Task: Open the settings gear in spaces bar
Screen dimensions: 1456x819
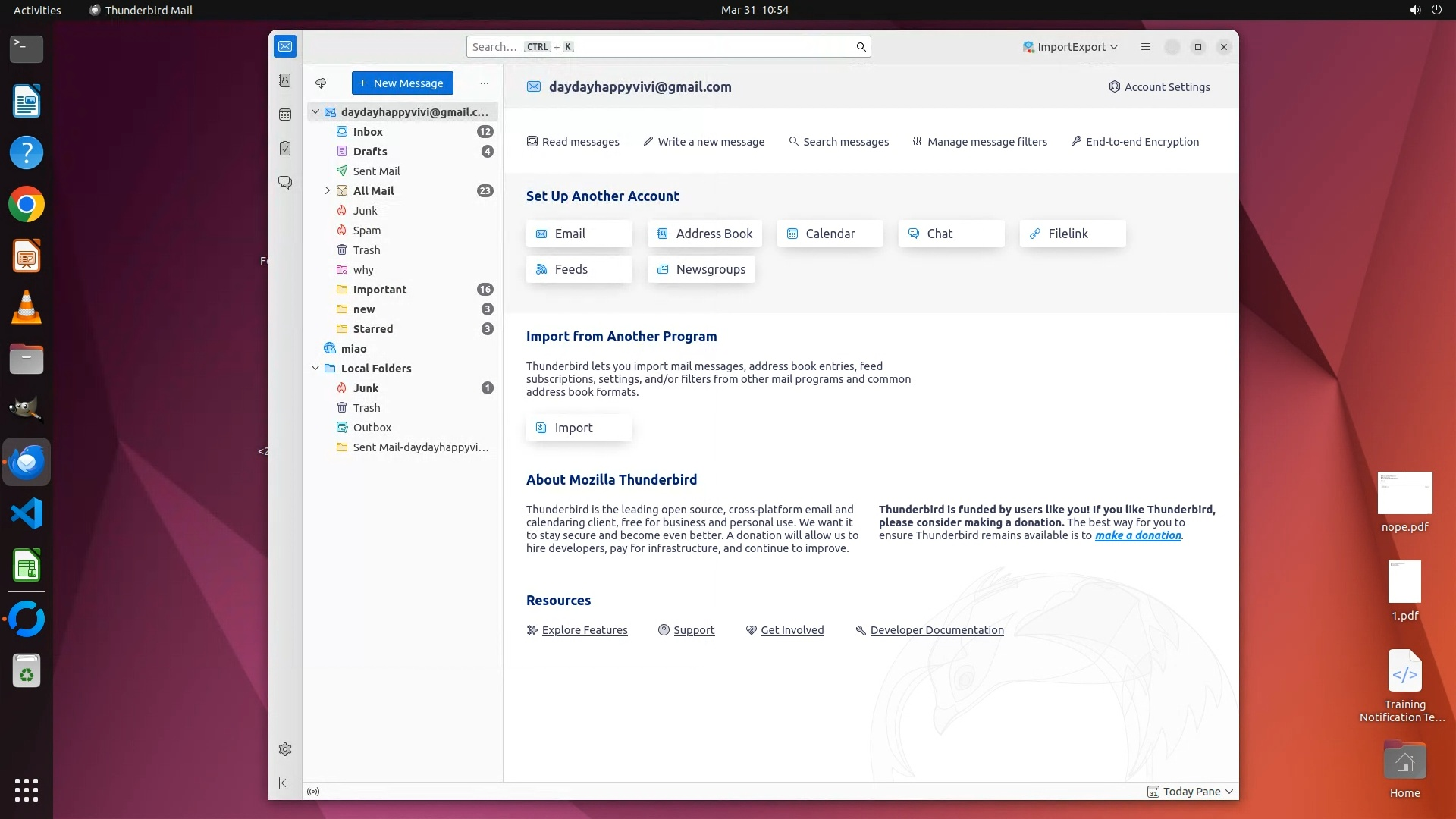Action: (x=285, y=749)
